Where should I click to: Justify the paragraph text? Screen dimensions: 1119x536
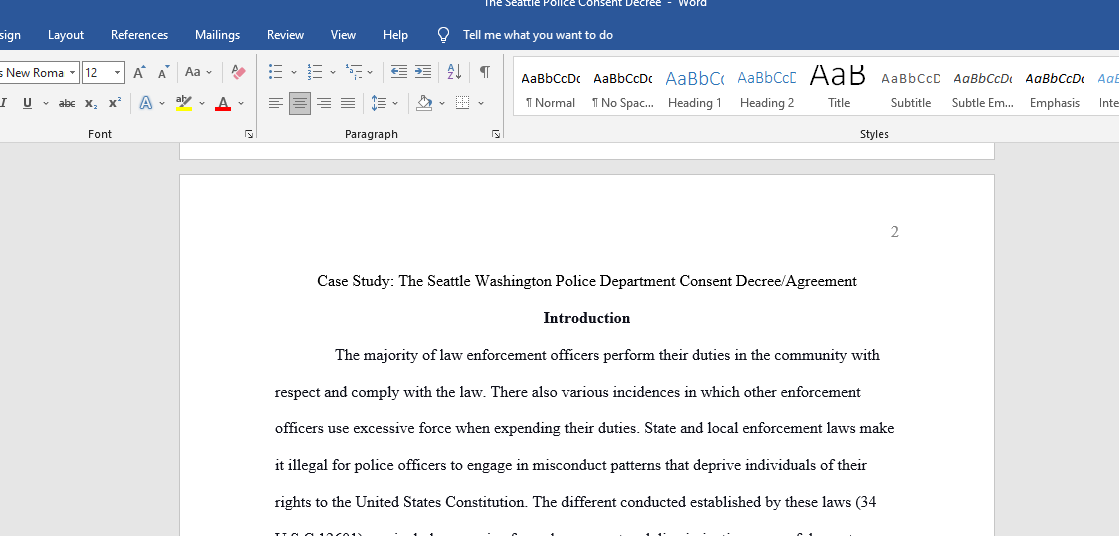(x=348, y=103)
